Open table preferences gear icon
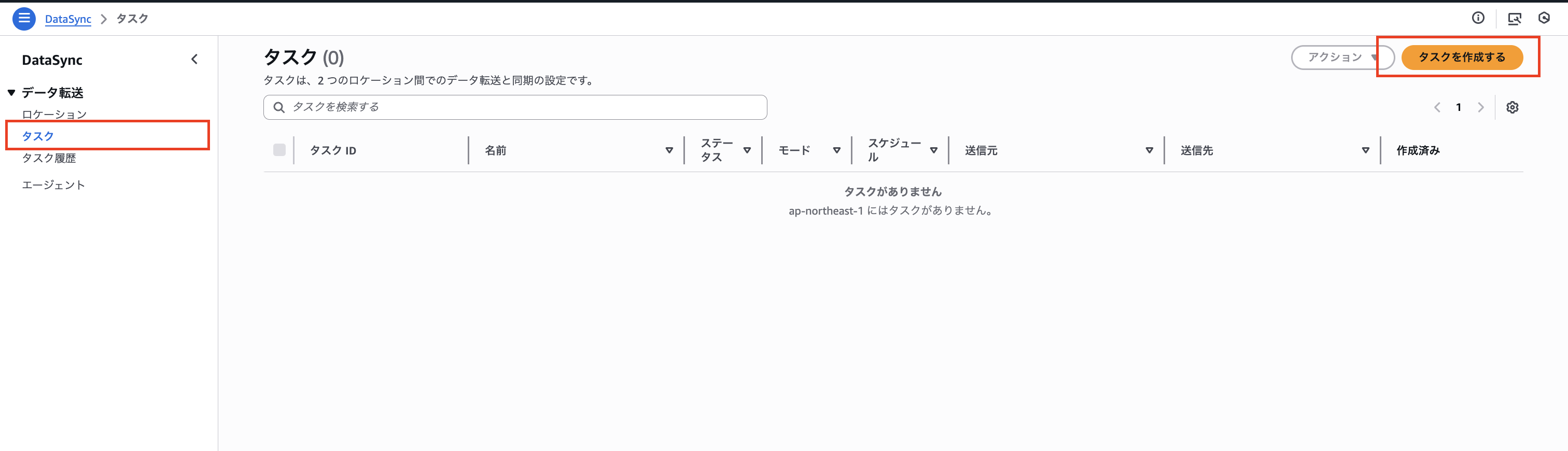1568x451 pixels. pos(1512,107)
